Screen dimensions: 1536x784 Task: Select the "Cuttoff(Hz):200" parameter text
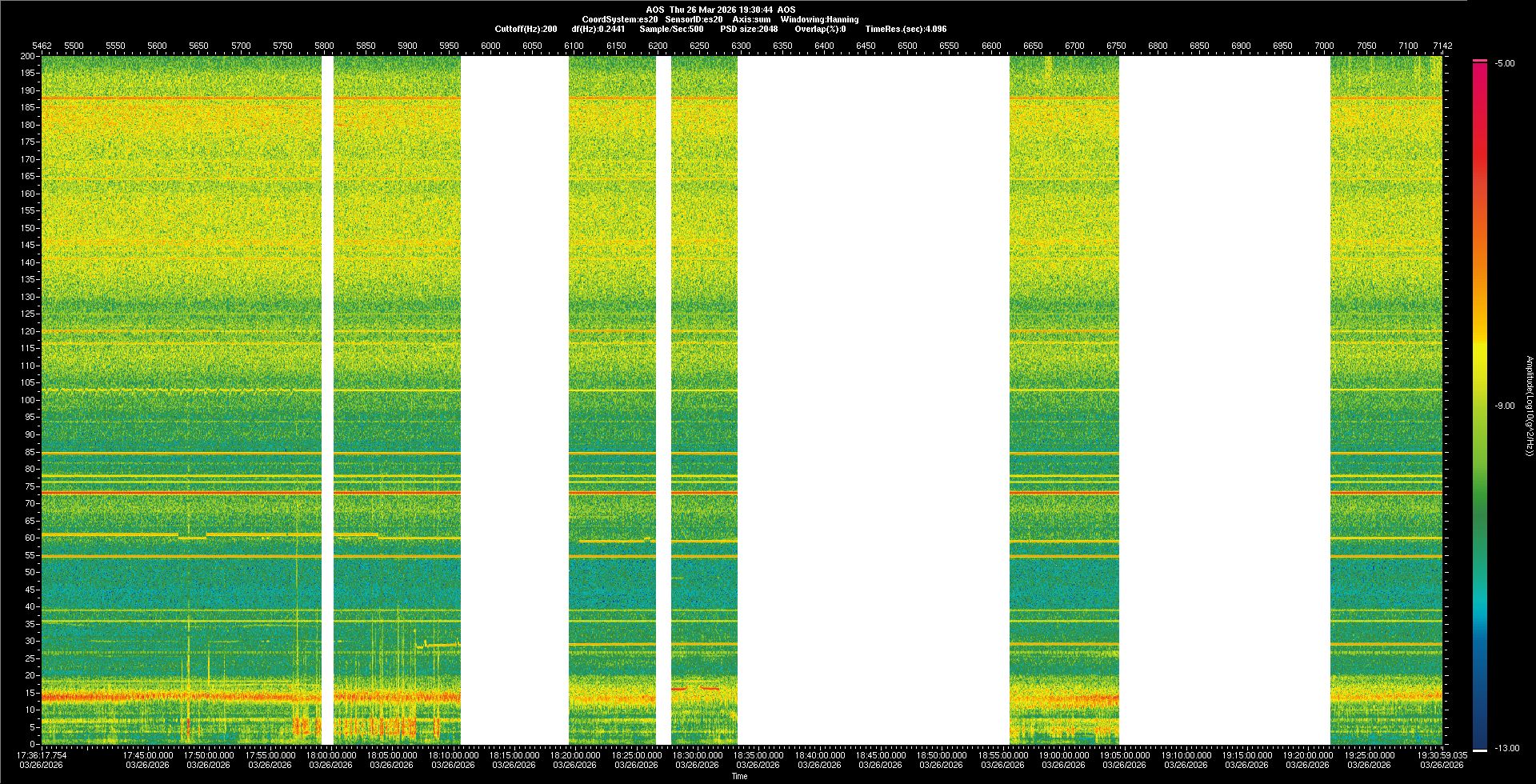point(526,29)
